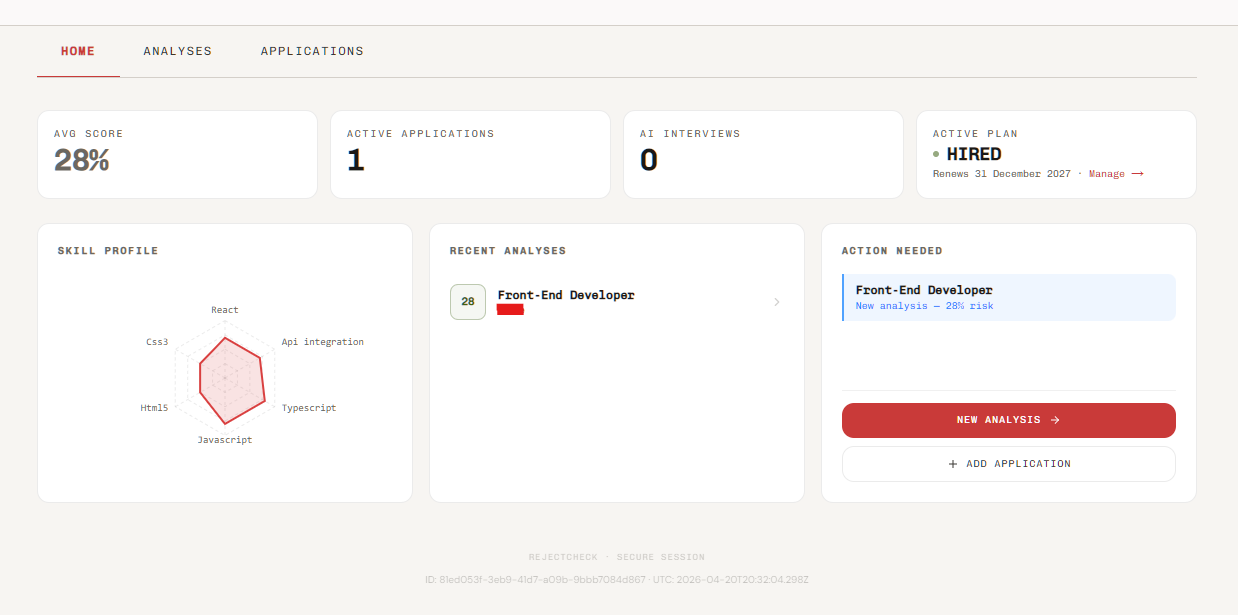Click the React label on the skill chart
The height and width of the screenshot is (615, 1238).
click(224, 310)
